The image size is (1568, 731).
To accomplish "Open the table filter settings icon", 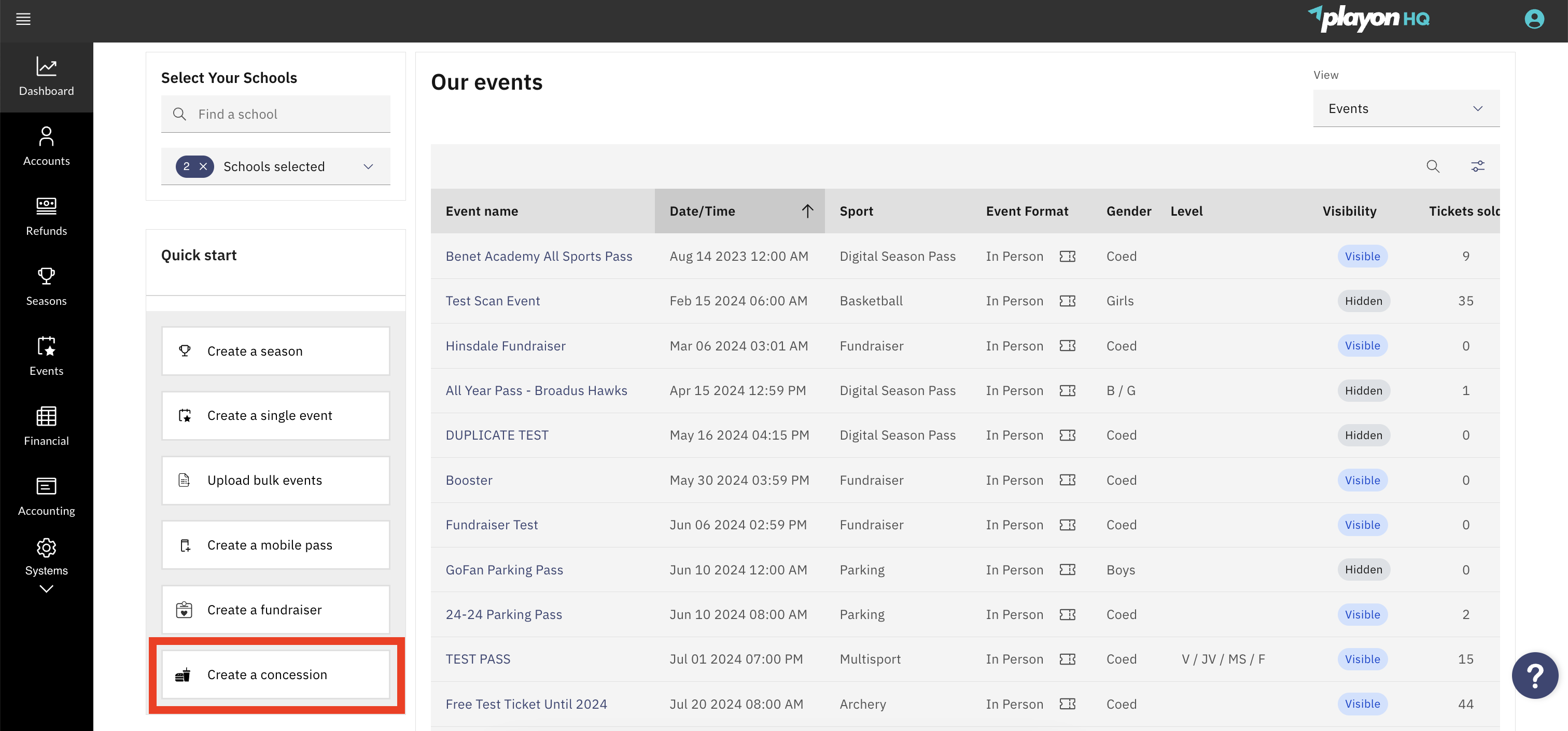I will (1477, 166).
